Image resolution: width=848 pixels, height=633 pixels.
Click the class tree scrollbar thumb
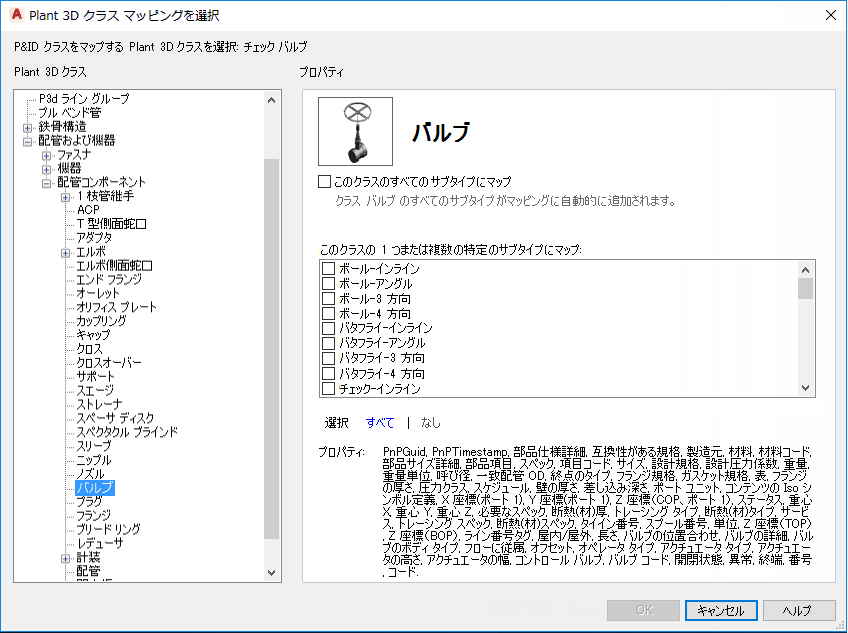(271, 349)
